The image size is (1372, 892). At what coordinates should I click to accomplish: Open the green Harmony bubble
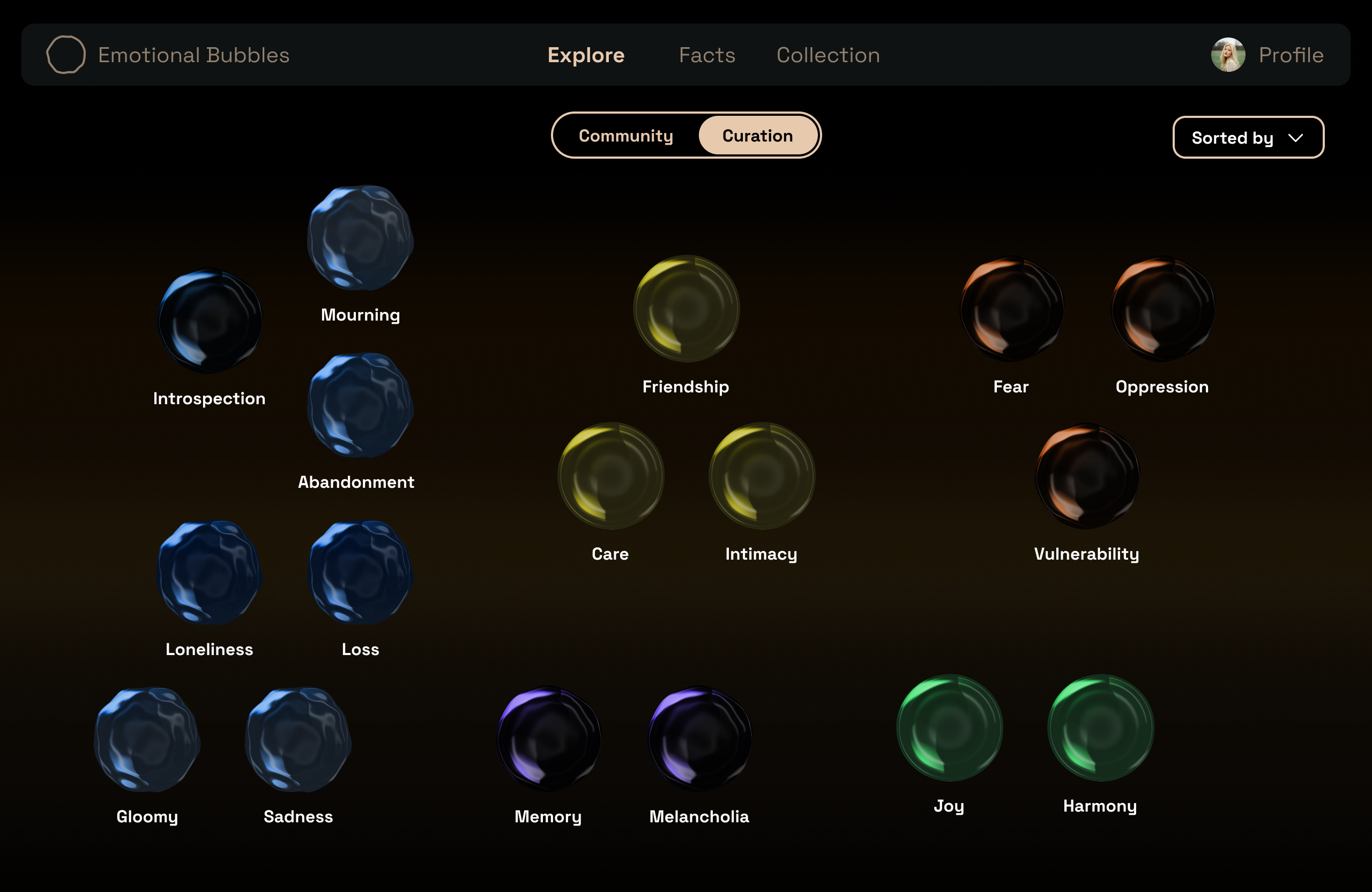click(x=1100, y=729)
